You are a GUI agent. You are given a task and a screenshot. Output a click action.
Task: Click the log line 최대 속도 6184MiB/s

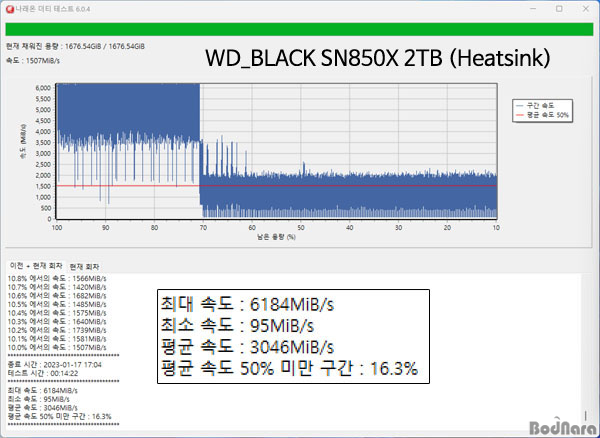[x=42, y=391]
